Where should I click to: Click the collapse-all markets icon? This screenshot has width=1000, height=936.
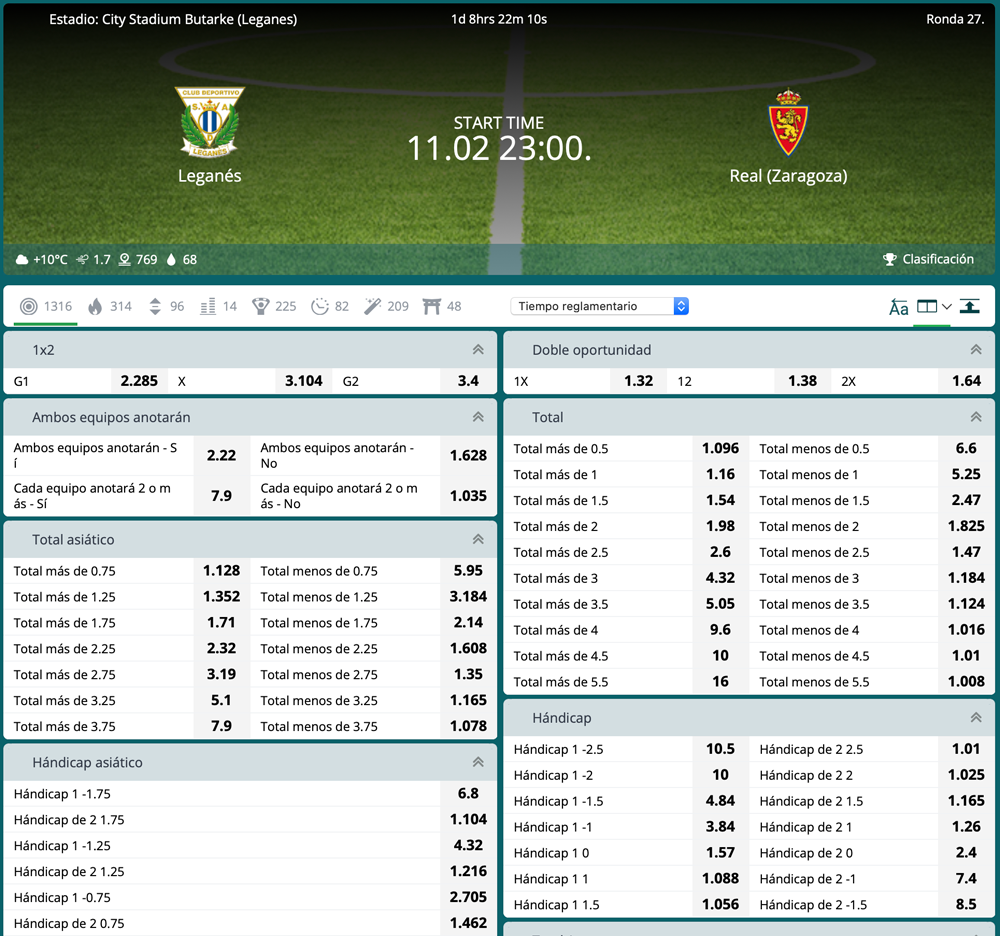pos(970,307)
